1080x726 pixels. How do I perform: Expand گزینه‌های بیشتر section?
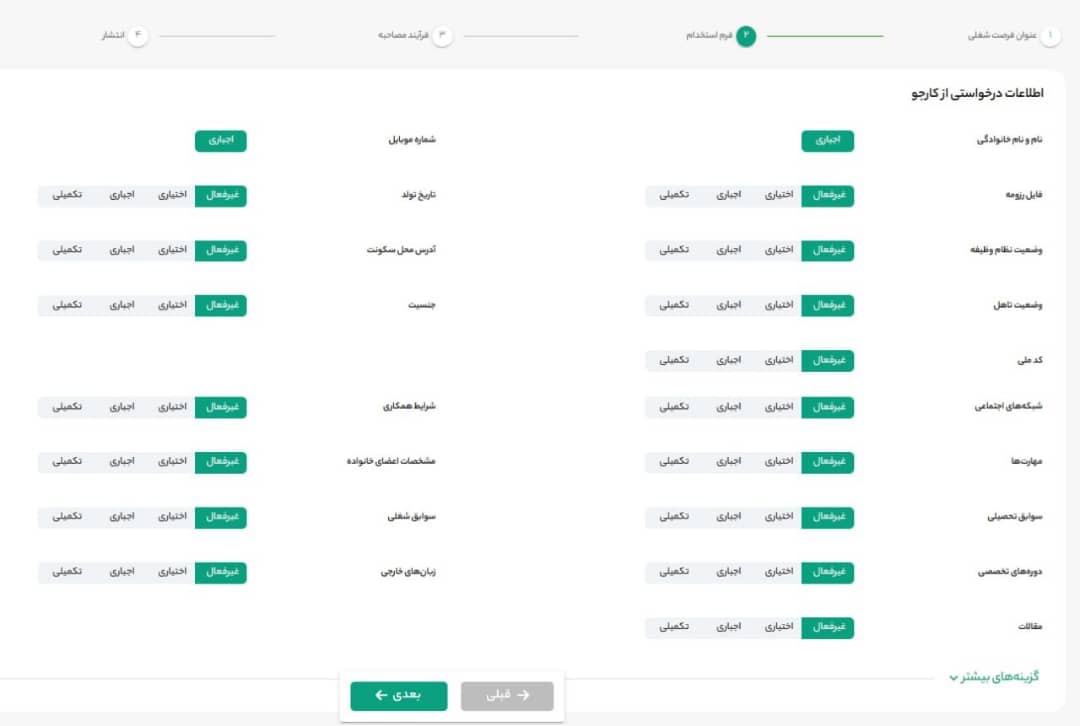click(x=994, y=677)
